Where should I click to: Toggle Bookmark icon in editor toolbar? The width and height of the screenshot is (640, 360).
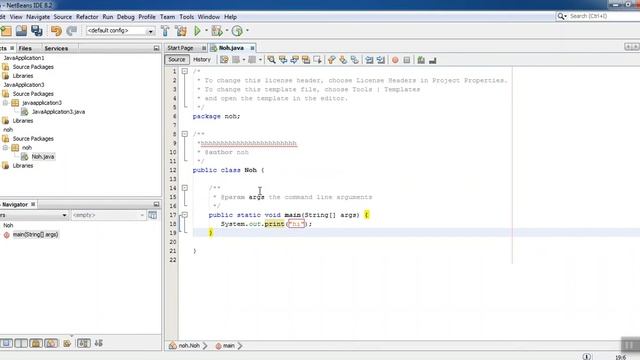coord(355,60)
